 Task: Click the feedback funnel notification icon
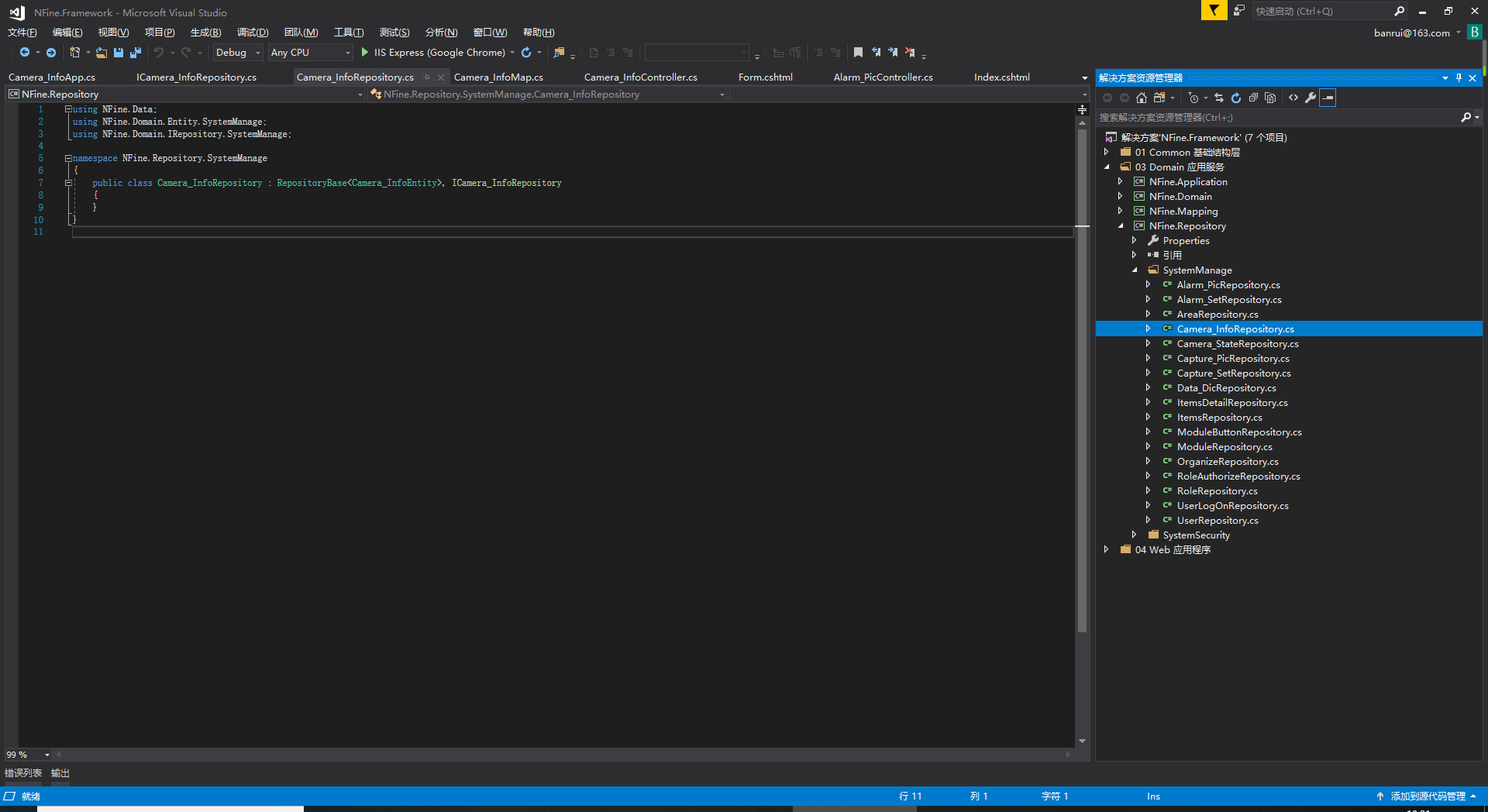(1214, 10)
